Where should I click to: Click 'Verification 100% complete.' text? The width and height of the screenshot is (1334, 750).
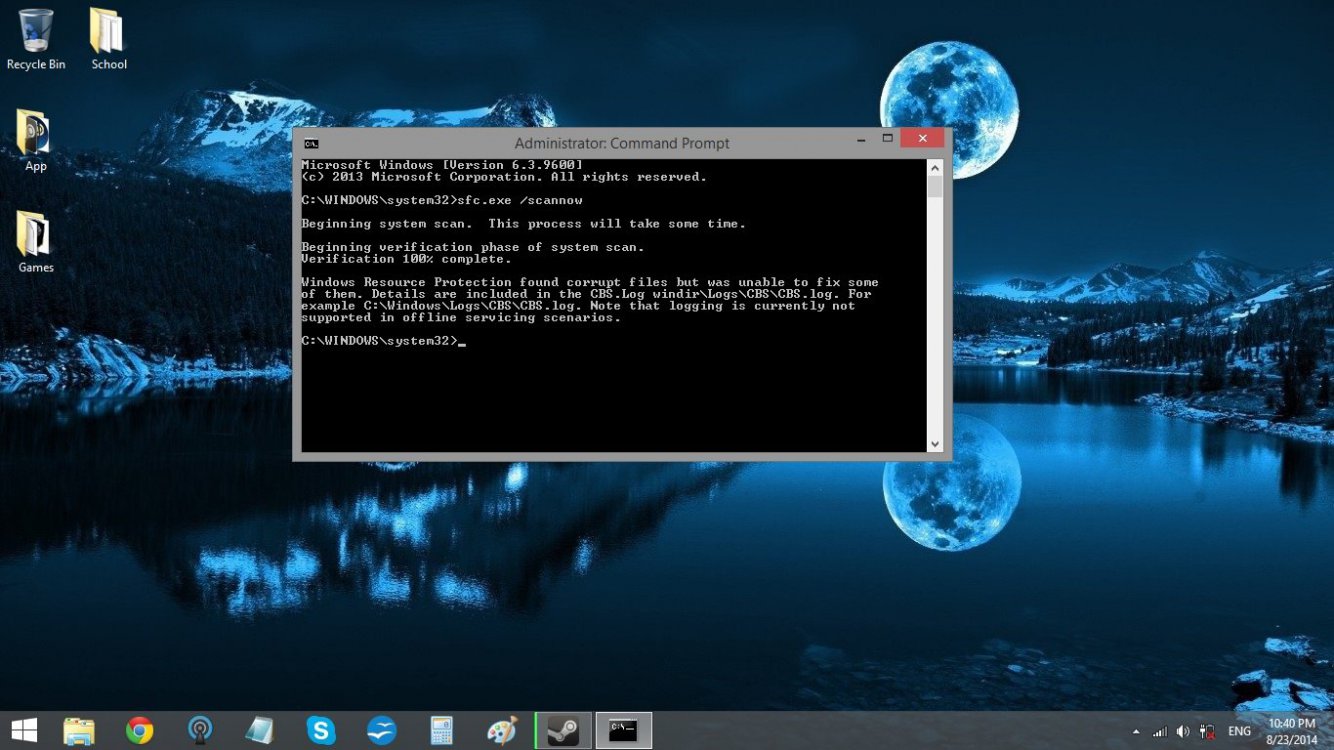click(406, 259)
